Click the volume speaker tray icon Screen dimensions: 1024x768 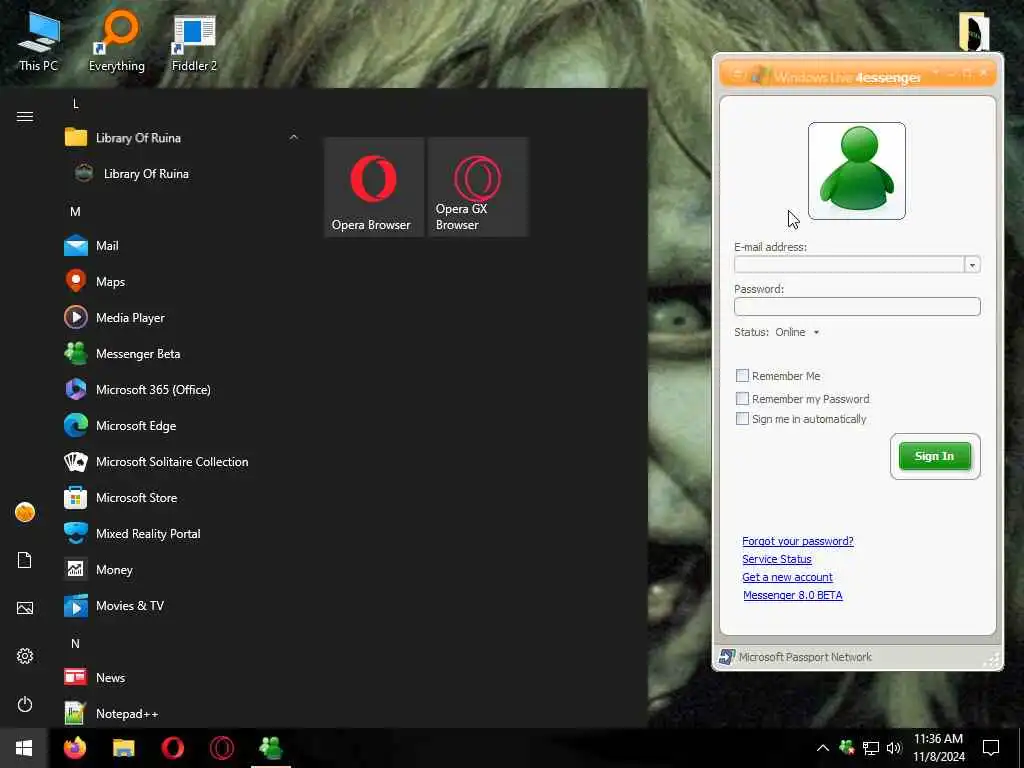pos(894,748)
